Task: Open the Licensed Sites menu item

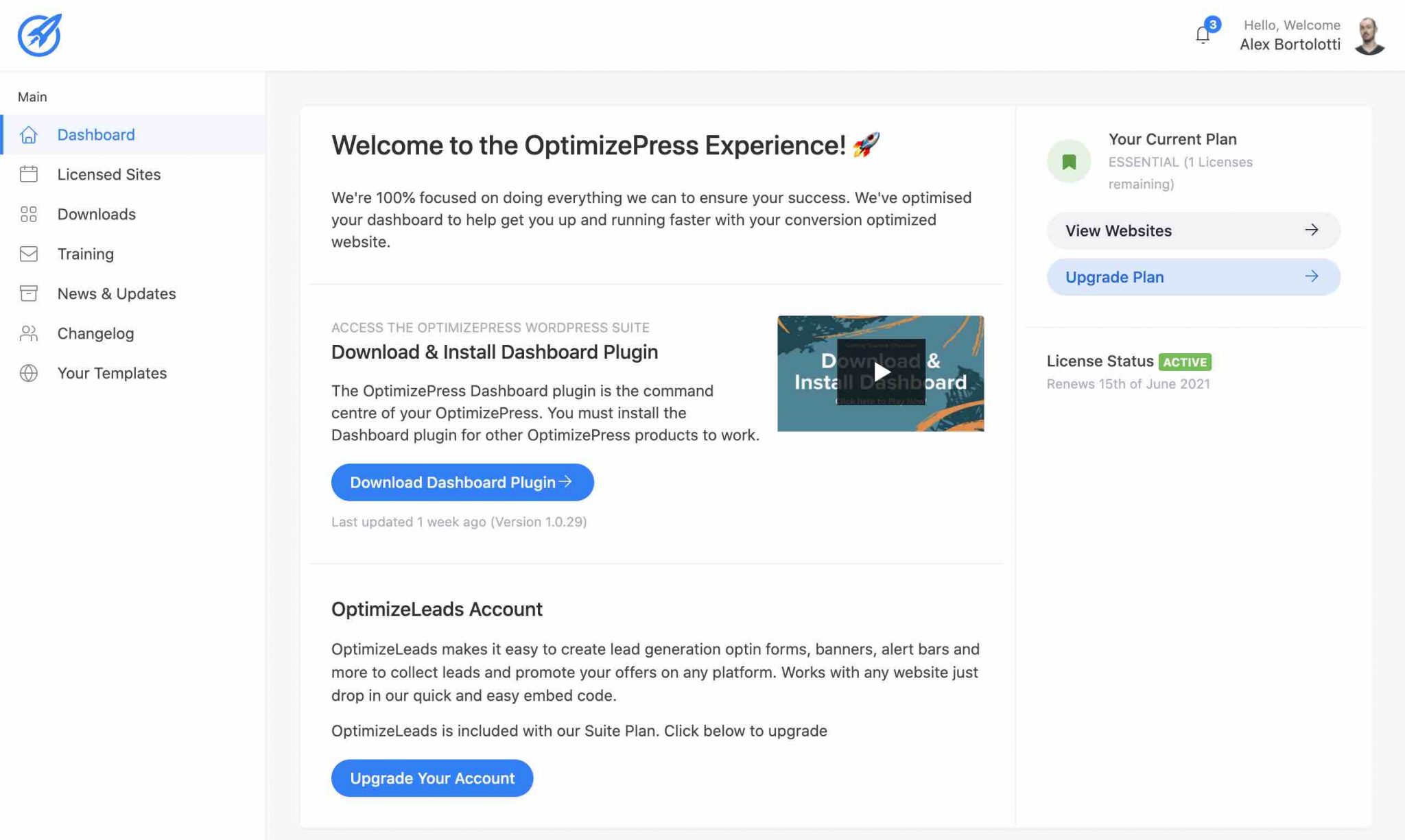Action: (109, 174)
